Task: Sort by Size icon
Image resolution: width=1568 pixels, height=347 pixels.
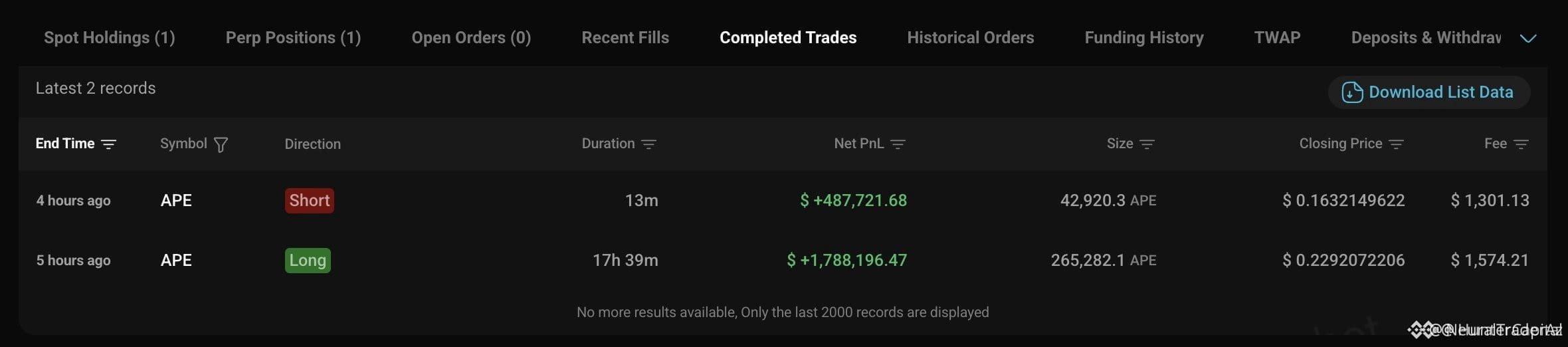Action: [1147, 144]
